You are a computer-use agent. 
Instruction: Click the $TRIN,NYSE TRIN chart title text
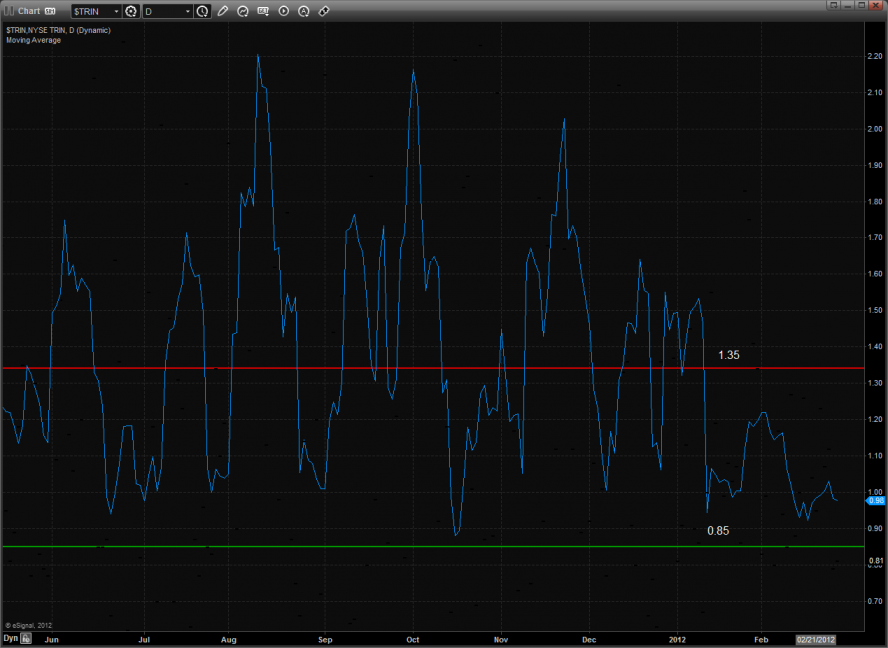click(x=57, y=30)
